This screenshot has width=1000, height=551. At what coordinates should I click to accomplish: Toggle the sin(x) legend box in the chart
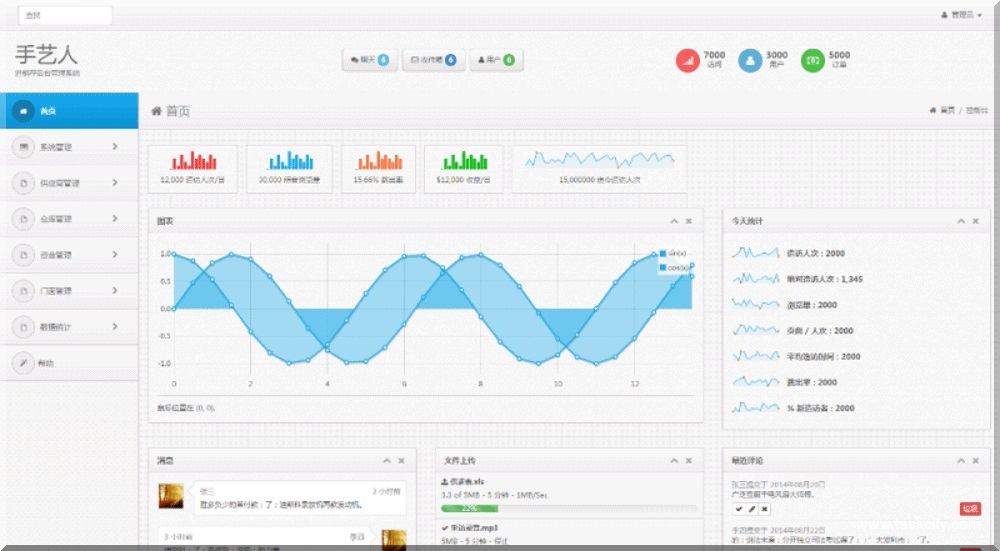tap(663, 253)
